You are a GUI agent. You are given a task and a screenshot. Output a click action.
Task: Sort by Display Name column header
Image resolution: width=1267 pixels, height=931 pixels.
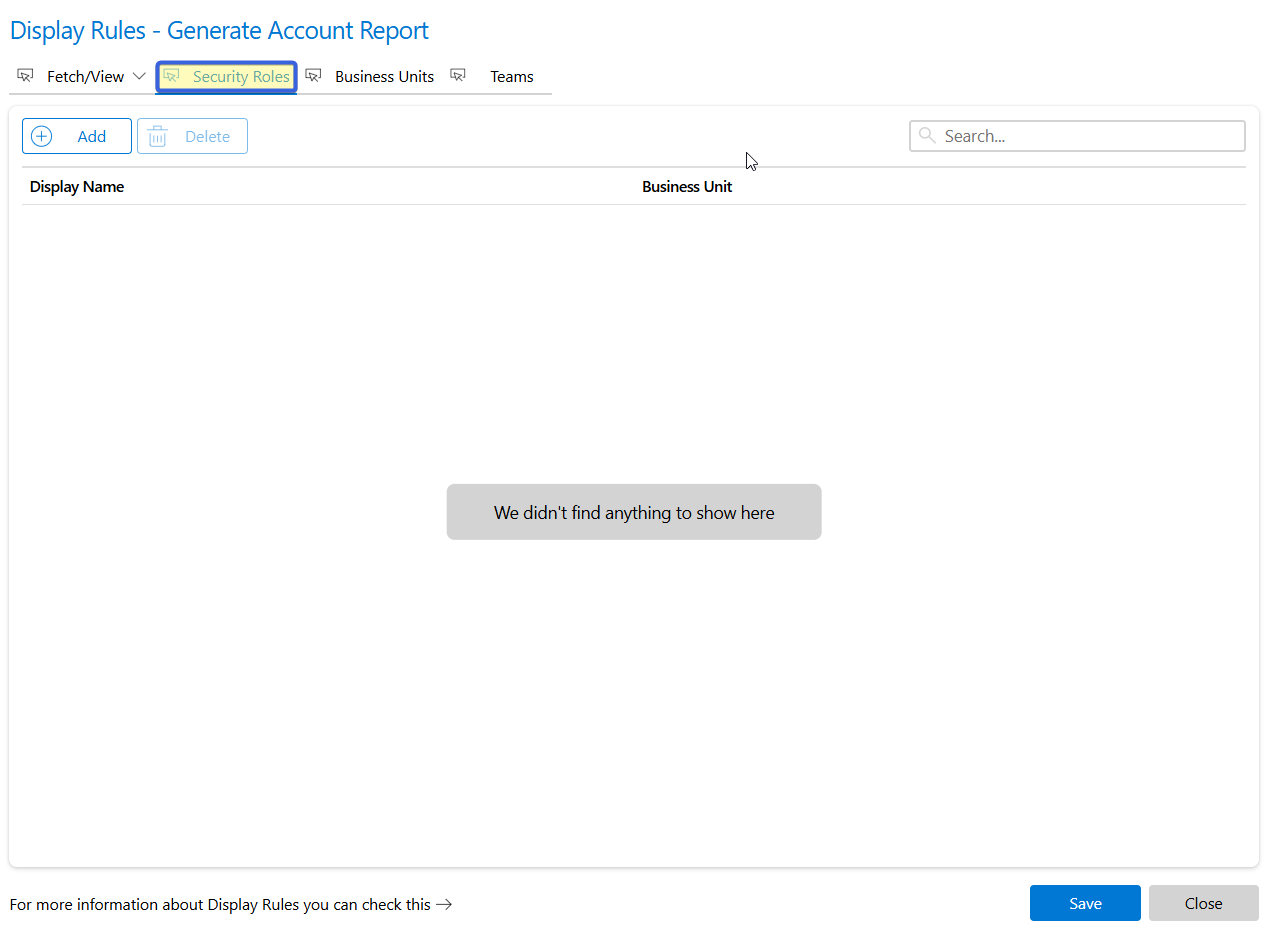point(77,187)
